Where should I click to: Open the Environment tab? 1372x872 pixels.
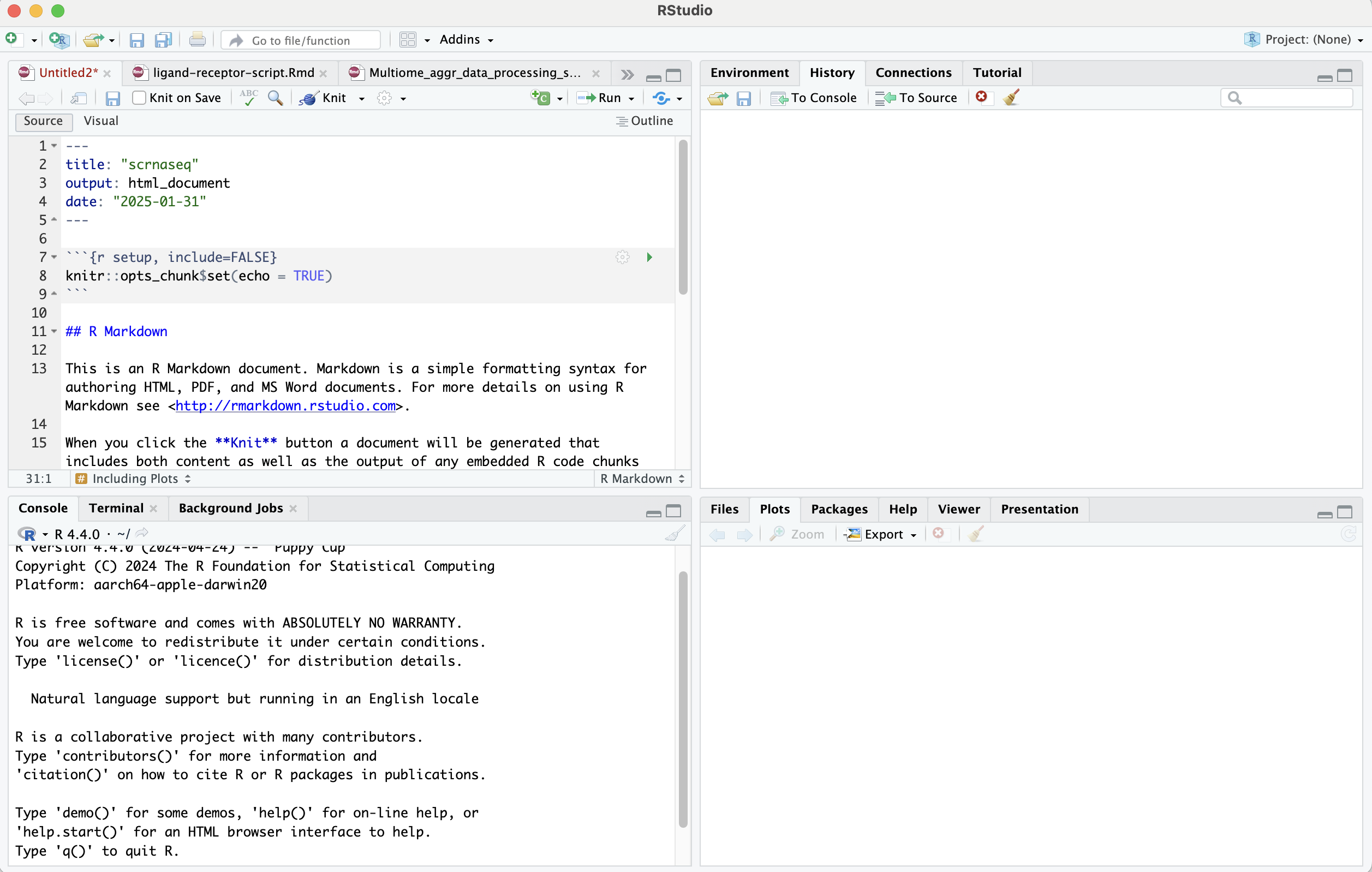point(749,73)
